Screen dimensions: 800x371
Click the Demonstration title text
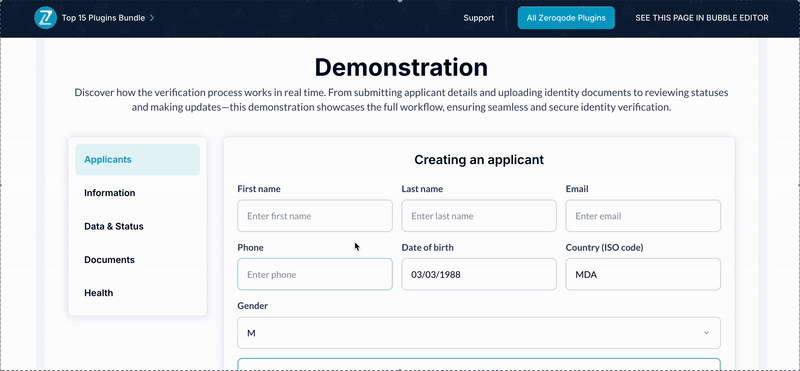click(x=401, y=67)
